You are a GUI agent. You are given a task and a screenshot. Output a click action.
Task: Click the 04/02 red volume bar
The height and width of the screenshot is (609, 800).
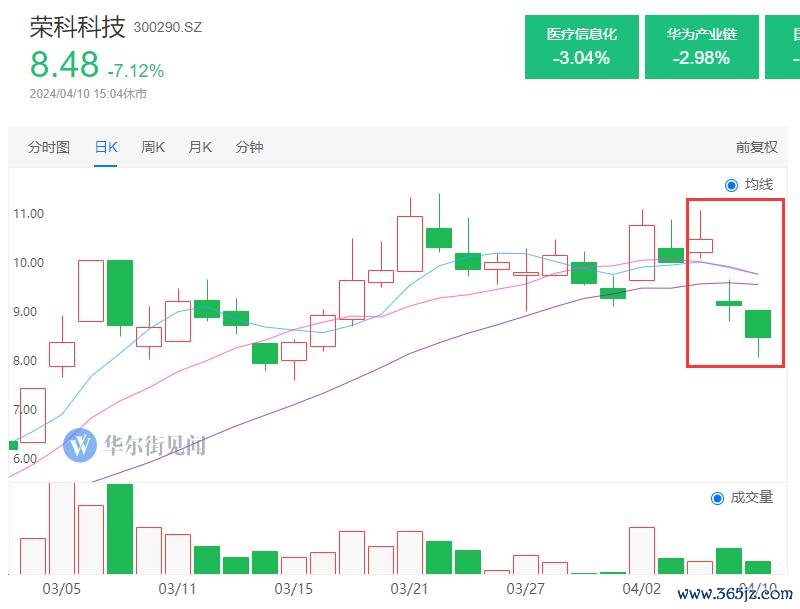pos(641,550)
